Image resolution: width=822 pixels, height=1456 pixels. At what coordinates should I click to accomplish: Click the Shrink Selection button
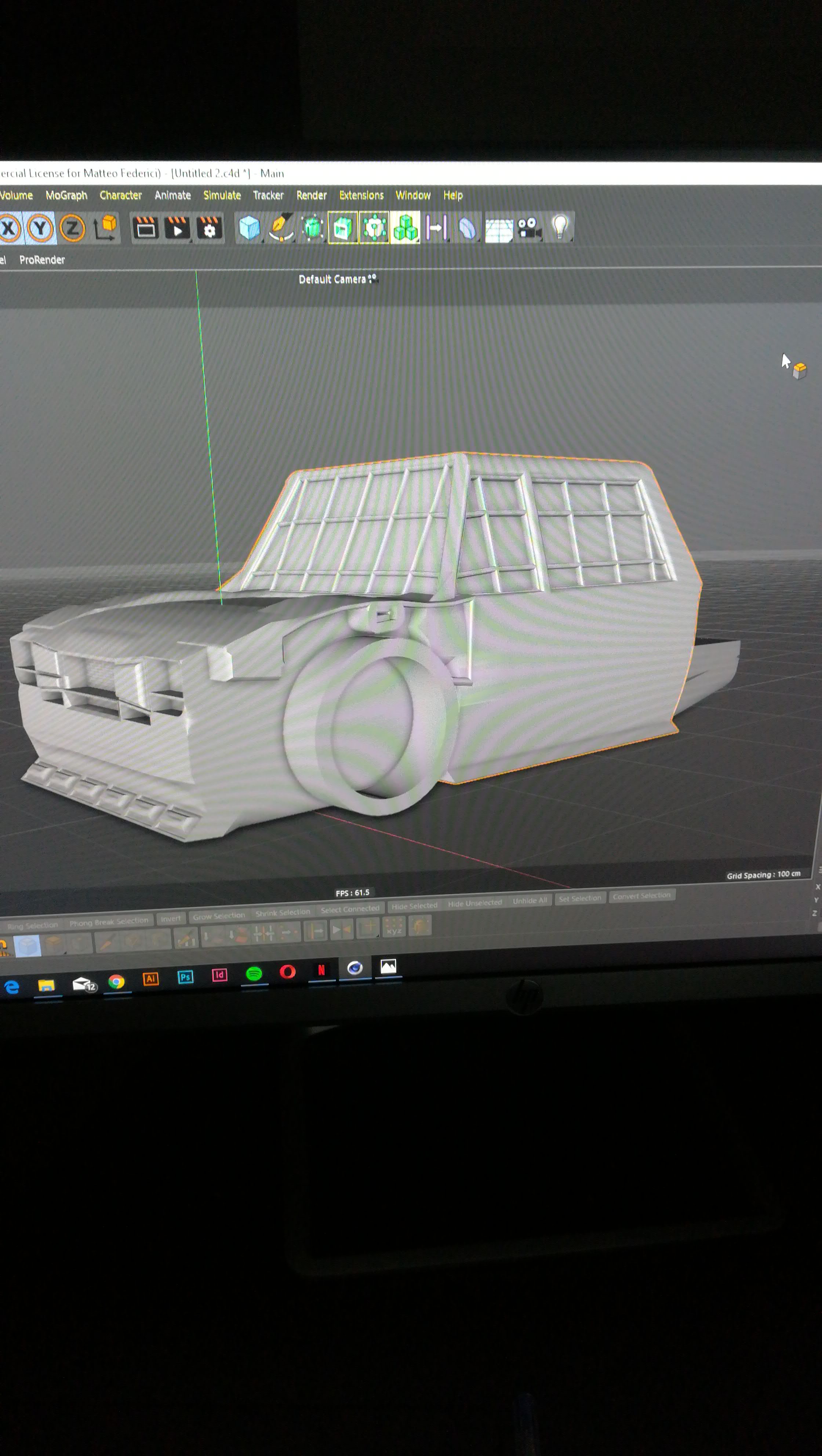(x=283, y=912)
